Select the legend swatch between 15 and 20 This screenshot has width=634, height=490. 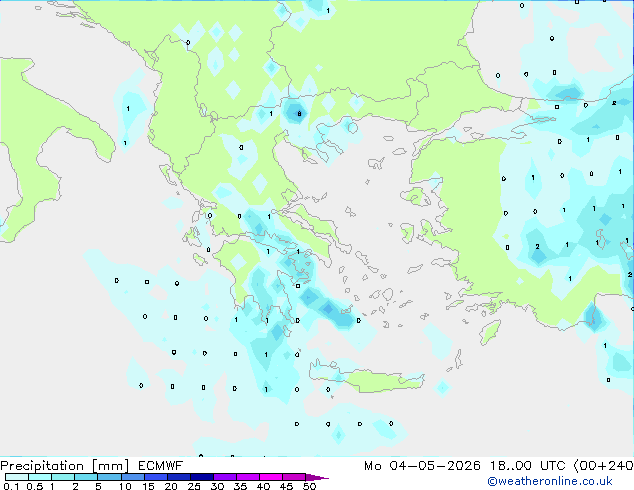click(156, 477)
